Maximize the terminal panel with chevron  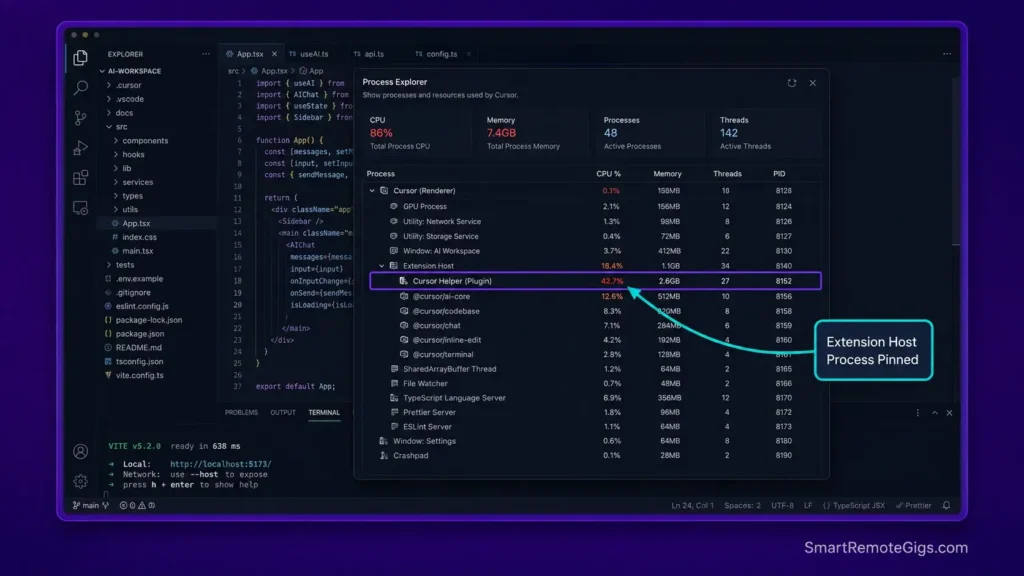click(x=935, y=413)
